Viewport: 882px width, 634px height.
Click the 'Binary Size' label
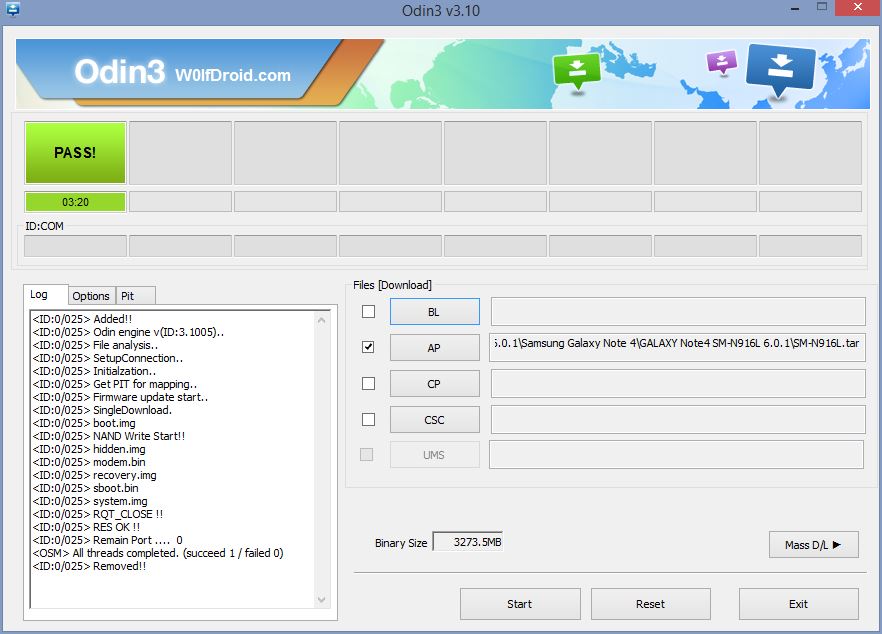[x=401, y=542]
